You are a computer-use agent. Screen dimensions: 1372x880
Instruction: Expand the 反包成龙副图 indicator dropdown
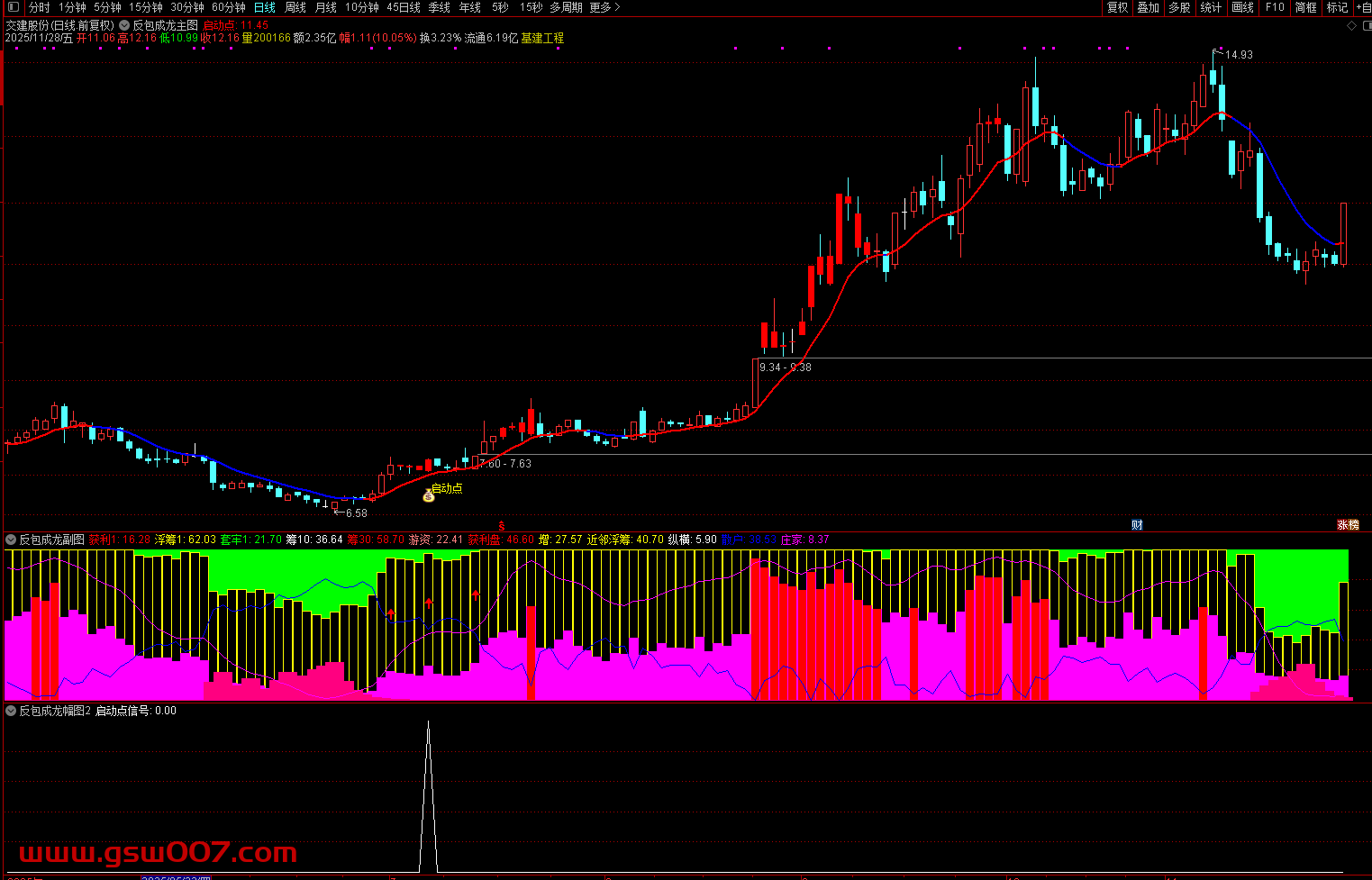point(11,540)
